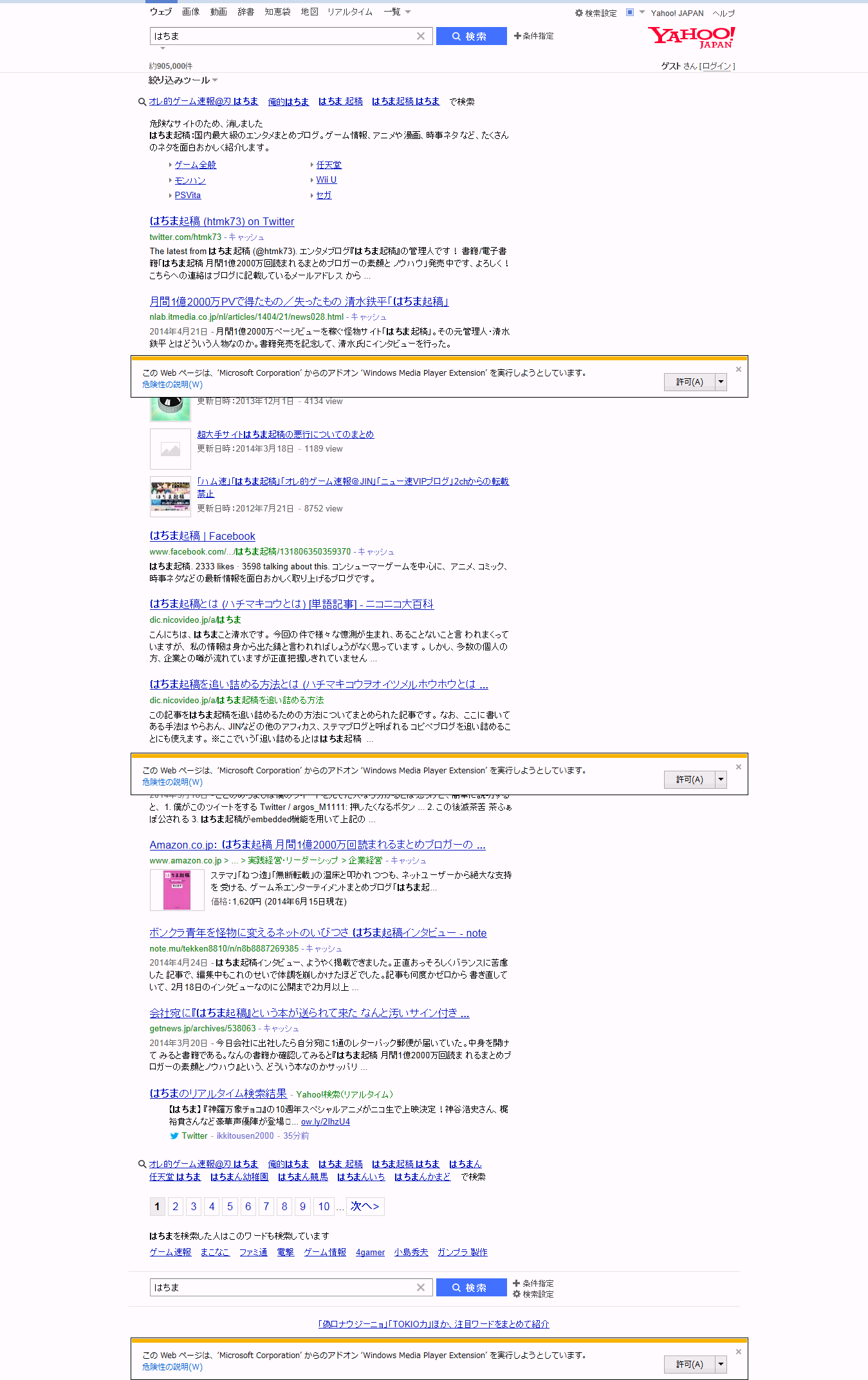Open the green thumbnail dated 2013年12月1日
Viewport: 868px width, 1380px height.
click(171, 409)
